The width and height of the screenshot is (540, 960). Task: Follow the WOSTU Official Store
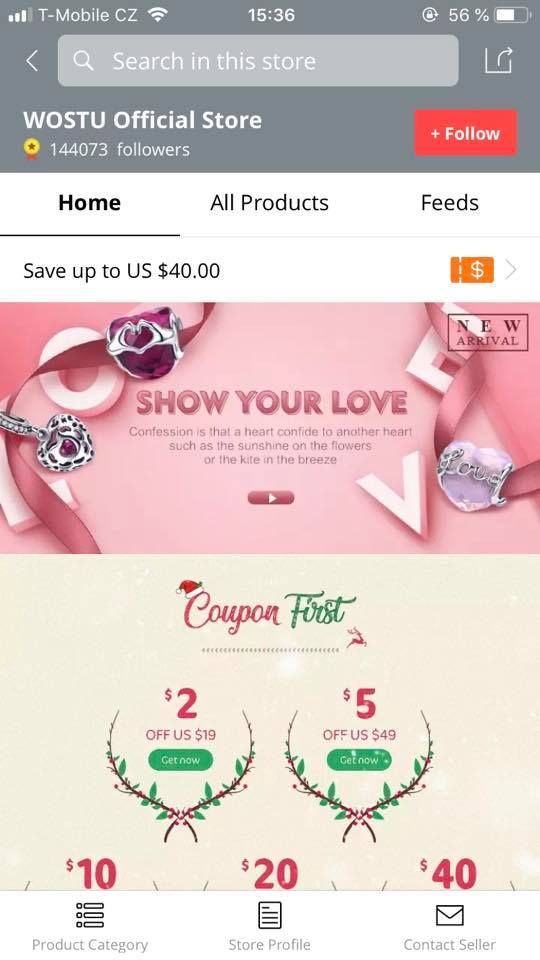point(465,133)
